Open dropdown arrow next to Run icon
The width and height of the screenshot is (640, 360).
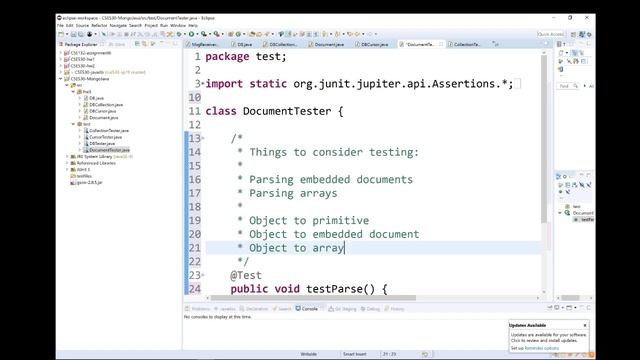click(198, 34)
